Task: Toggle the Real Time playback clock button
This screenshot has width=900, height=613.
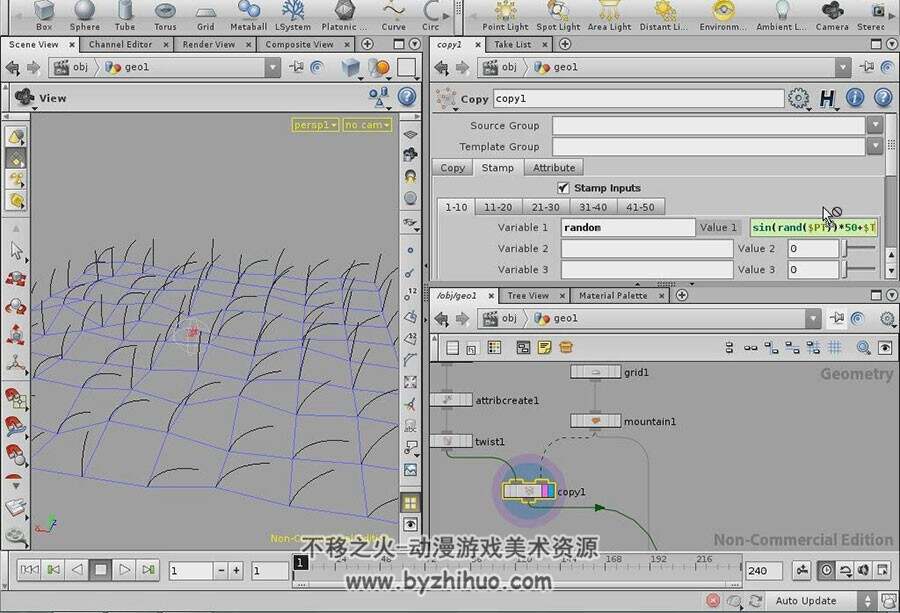Action: pyautogui.click(x=825, y=570)
